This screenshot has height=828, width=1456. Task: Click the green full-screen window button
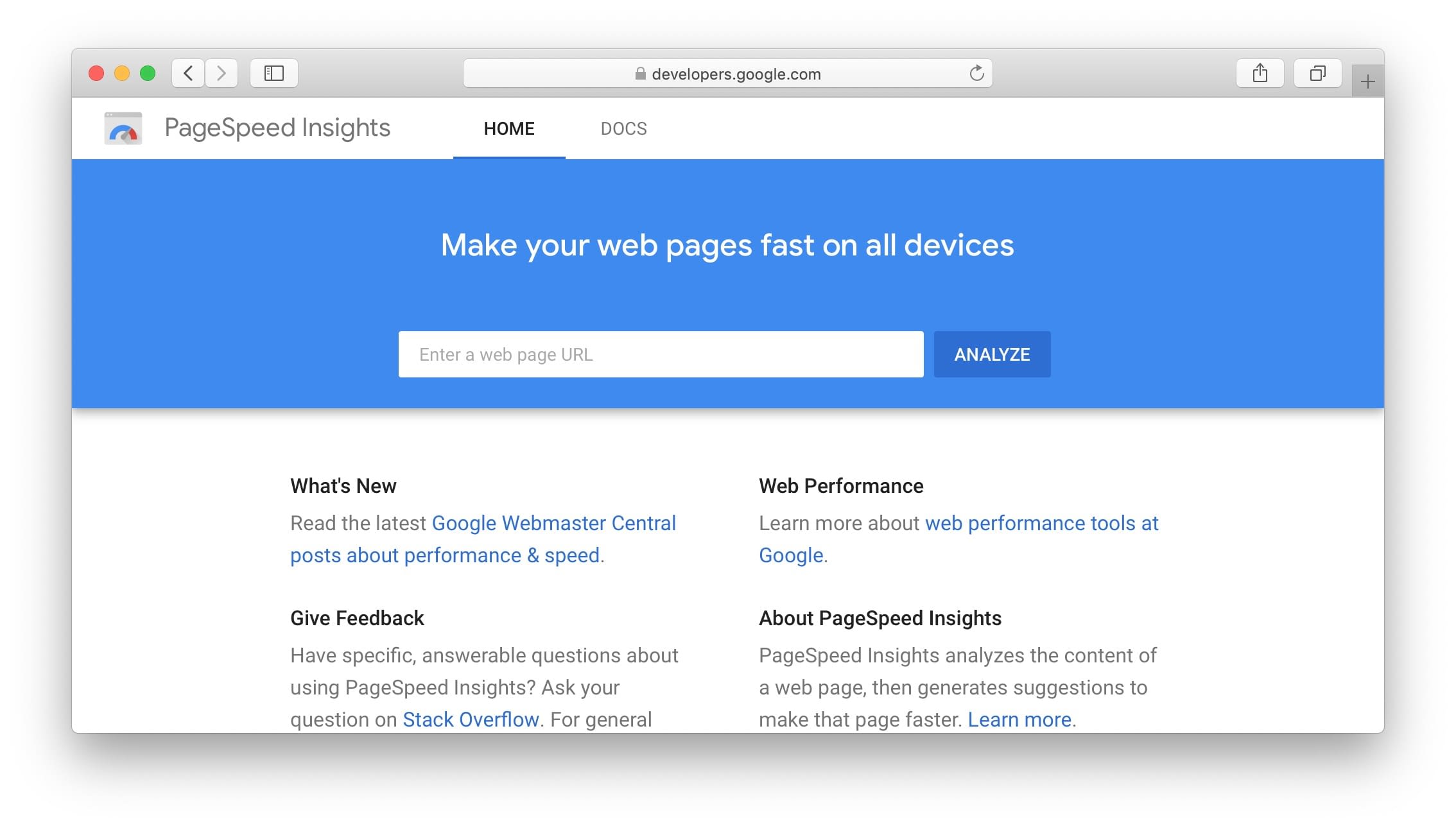coord(148,73)
